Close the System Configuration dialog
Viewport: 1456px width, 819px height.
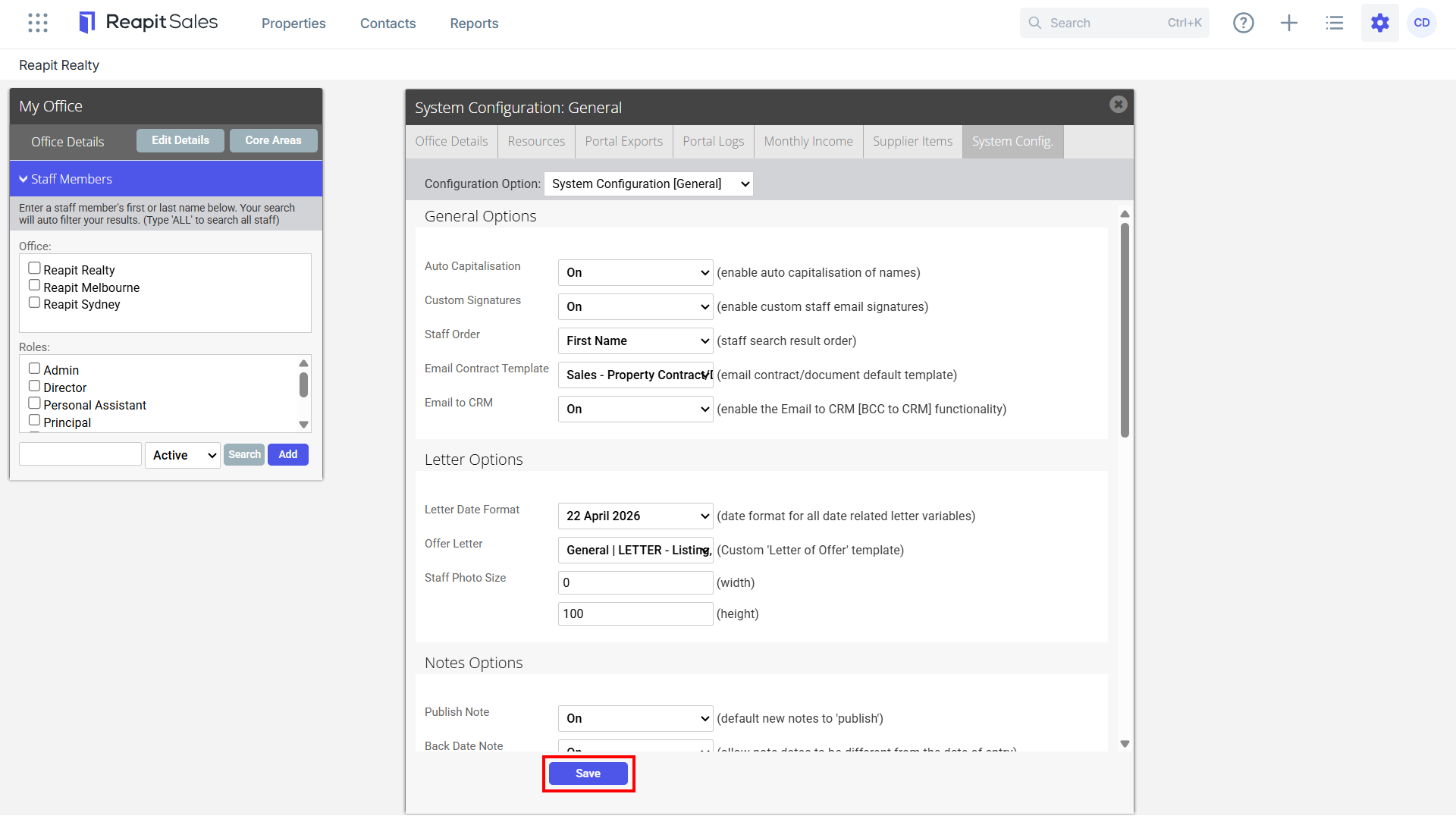coord(1118,105)
